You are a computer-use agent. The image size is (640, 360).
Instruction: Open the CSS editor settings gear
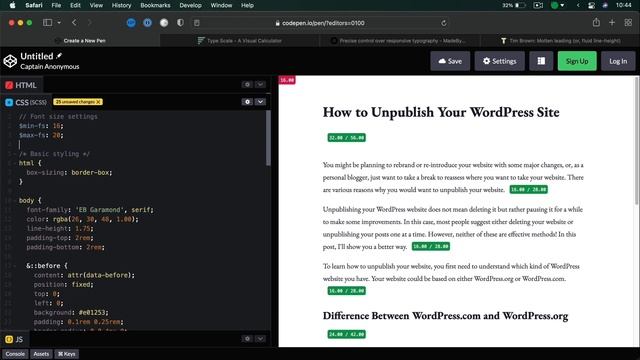(247, 102)
